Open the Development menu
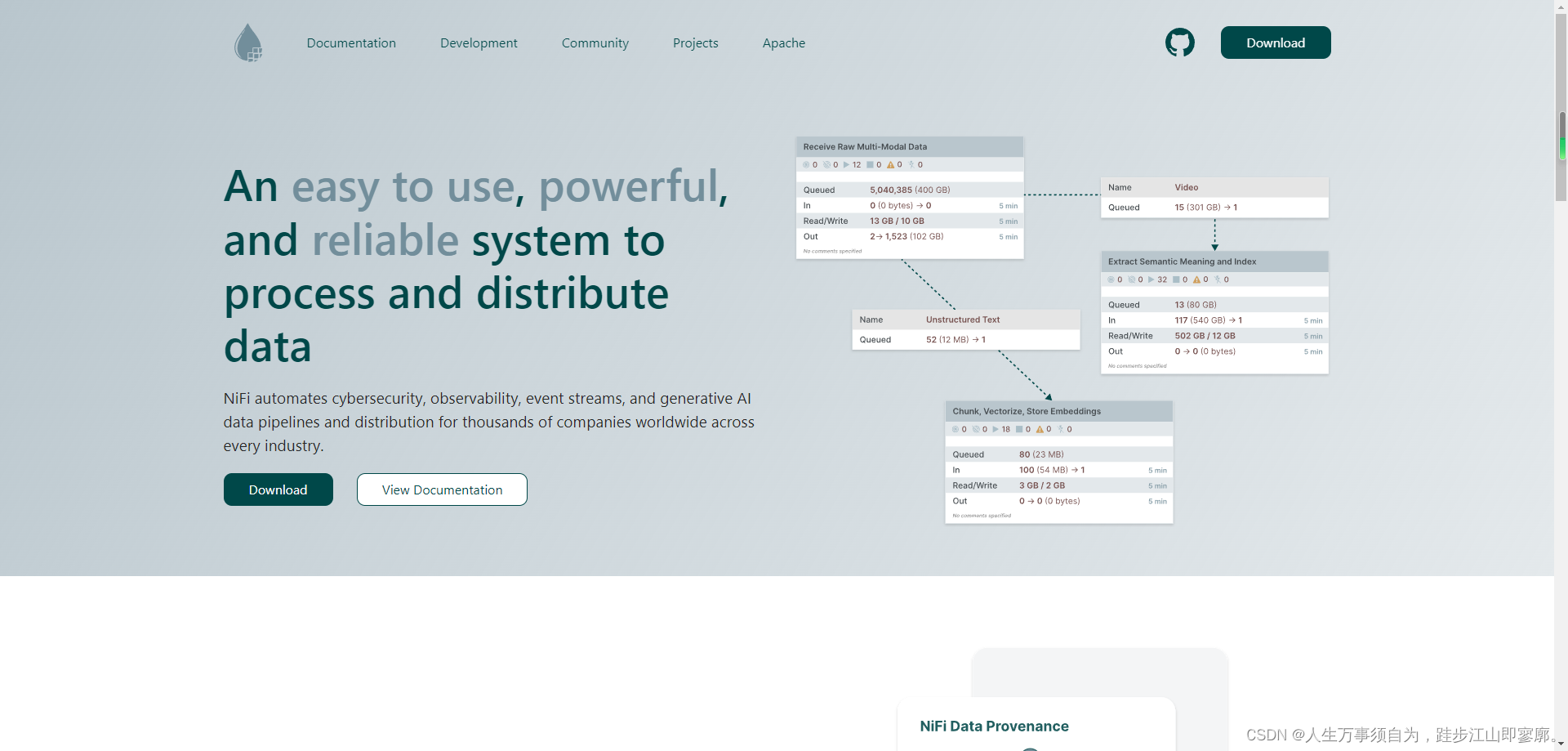Viewport: 1568px width, 751px height. (479, 43)
